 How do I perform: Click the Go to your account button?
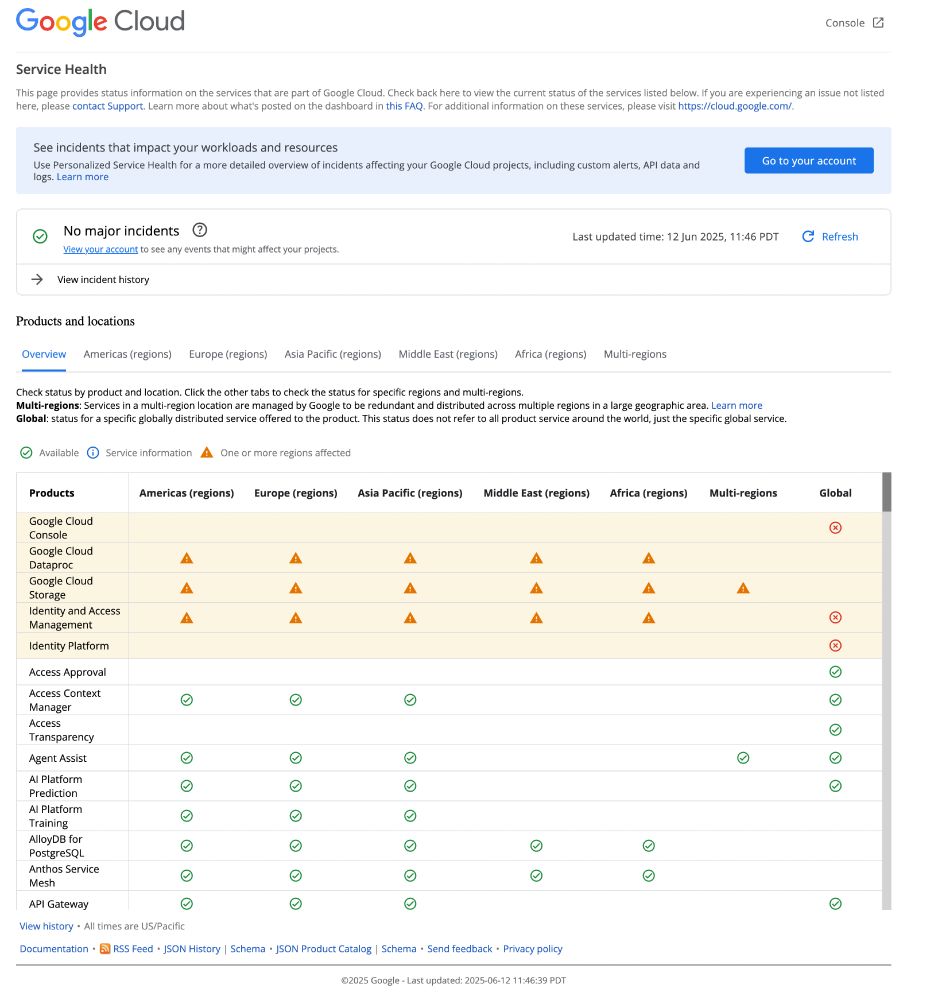click(809, 161)
